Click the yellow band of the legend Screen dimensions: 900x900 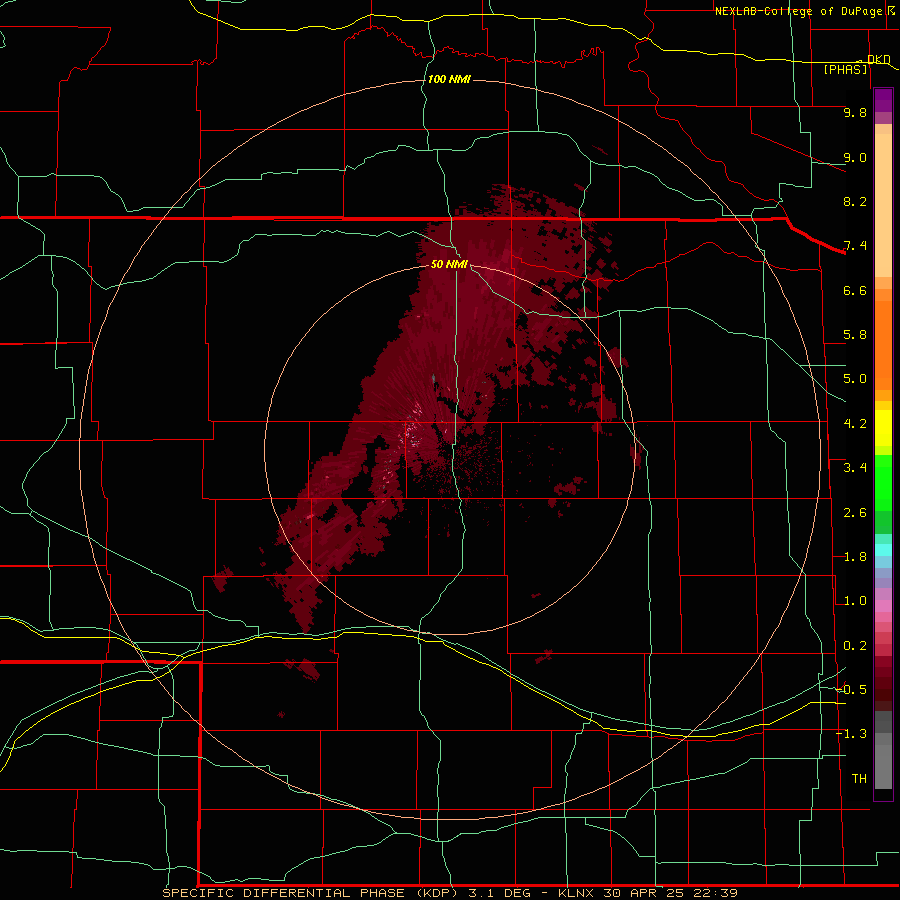point(883,428)
